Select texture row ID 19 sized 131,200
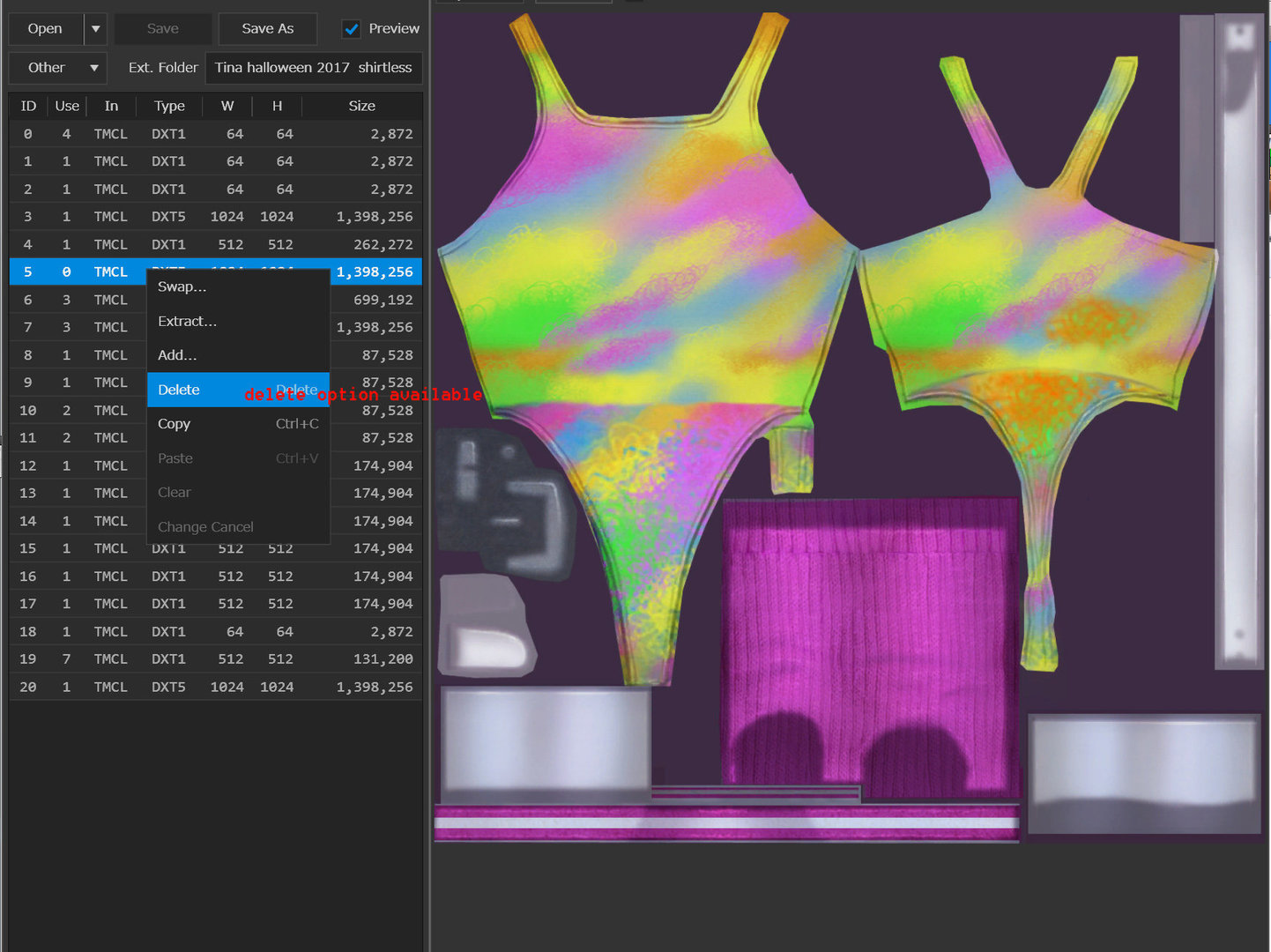The width and height of the screenshot is (1271, 952). [x=216, y=659]
